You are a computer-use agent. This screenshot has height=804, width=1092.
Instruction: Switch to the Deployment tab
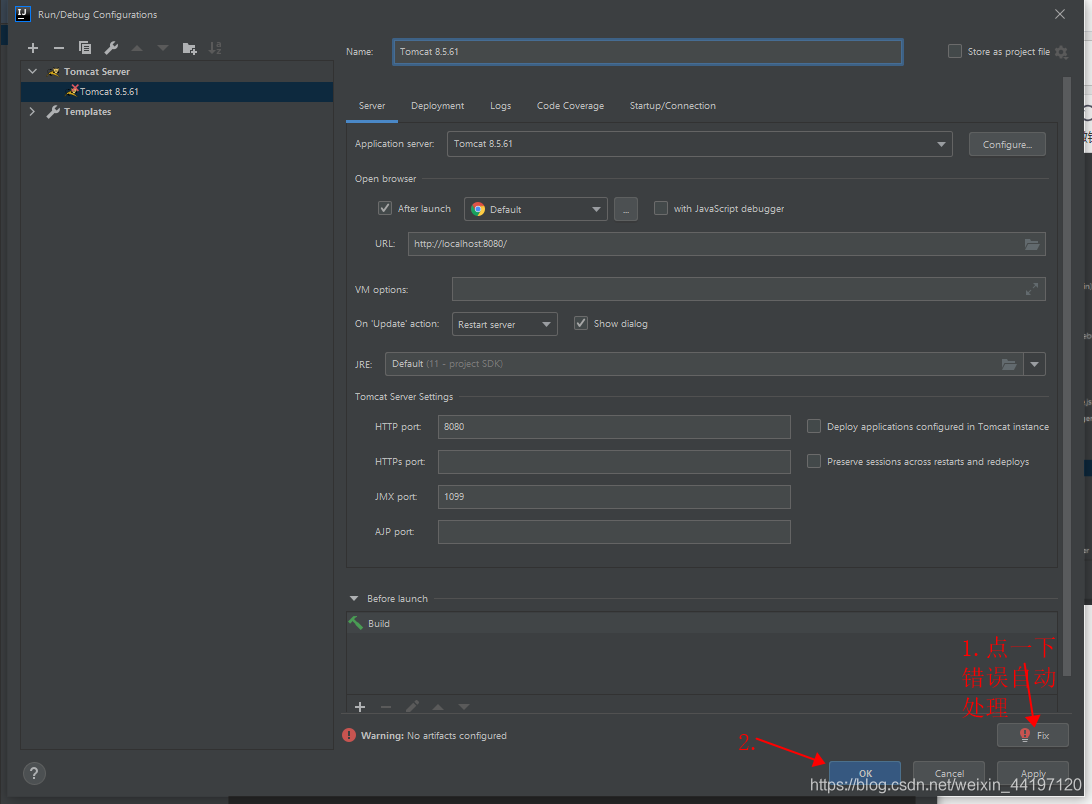[x=437, y=106]
